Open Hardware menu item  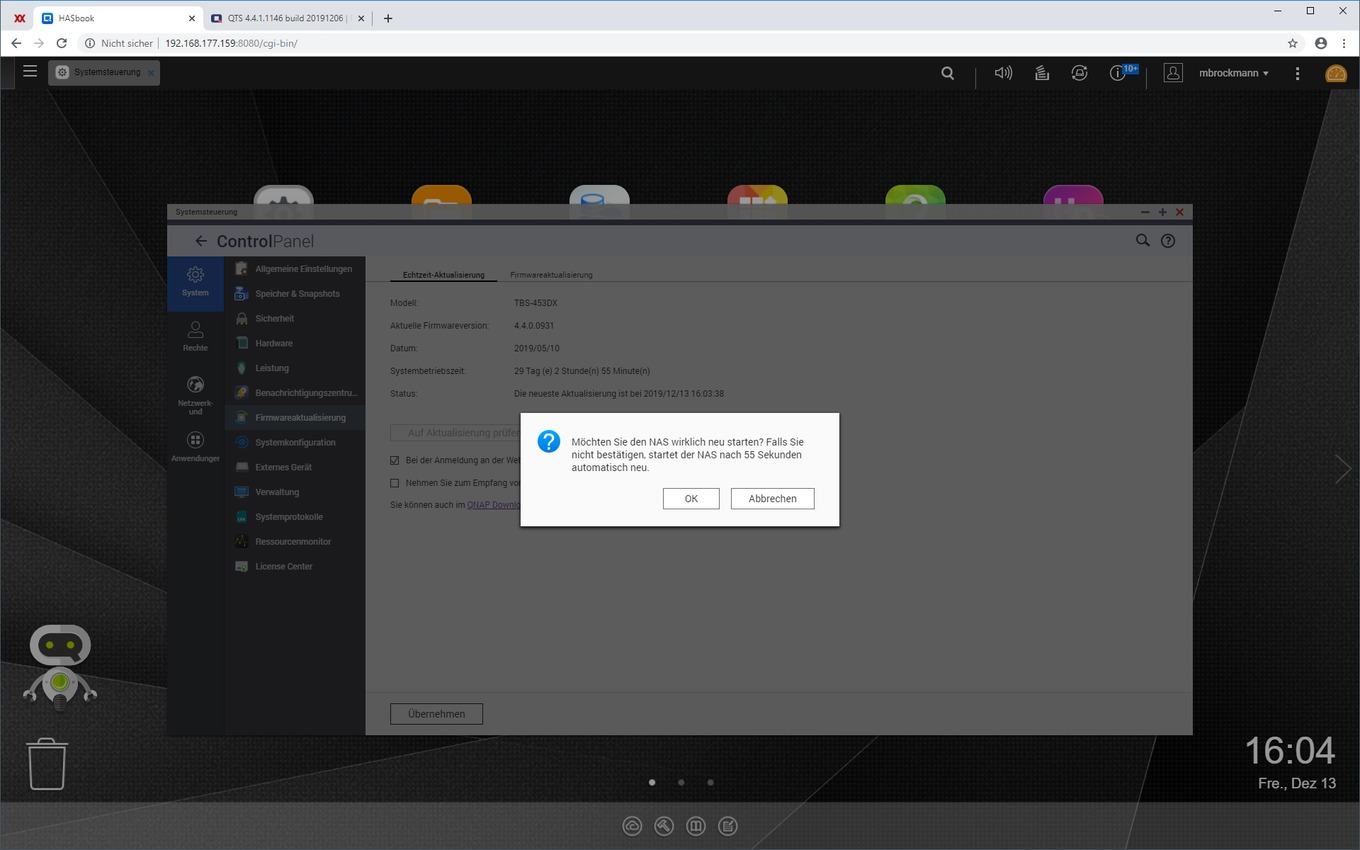[295, 343]
